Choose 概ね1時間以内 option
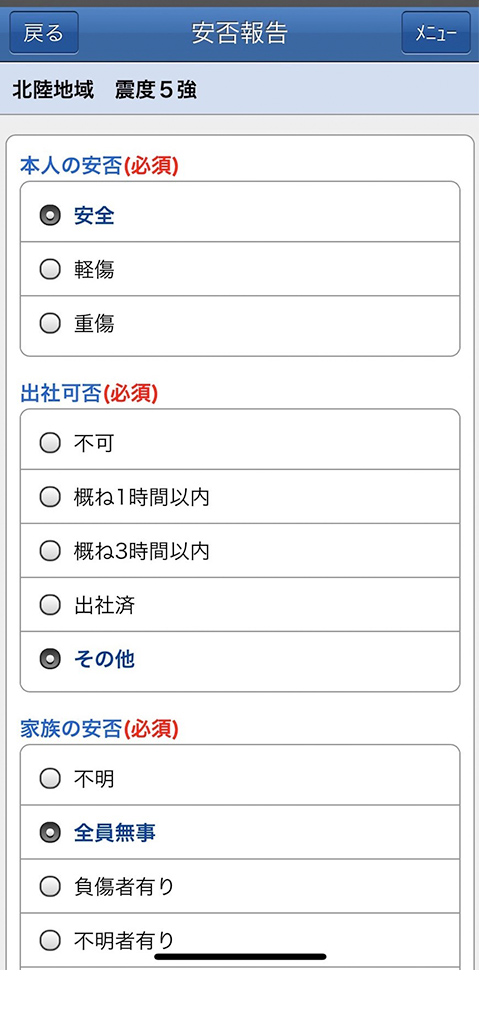Image resolution: width=480 pixels, height=1012 pixels. click(x=240, y=497)
